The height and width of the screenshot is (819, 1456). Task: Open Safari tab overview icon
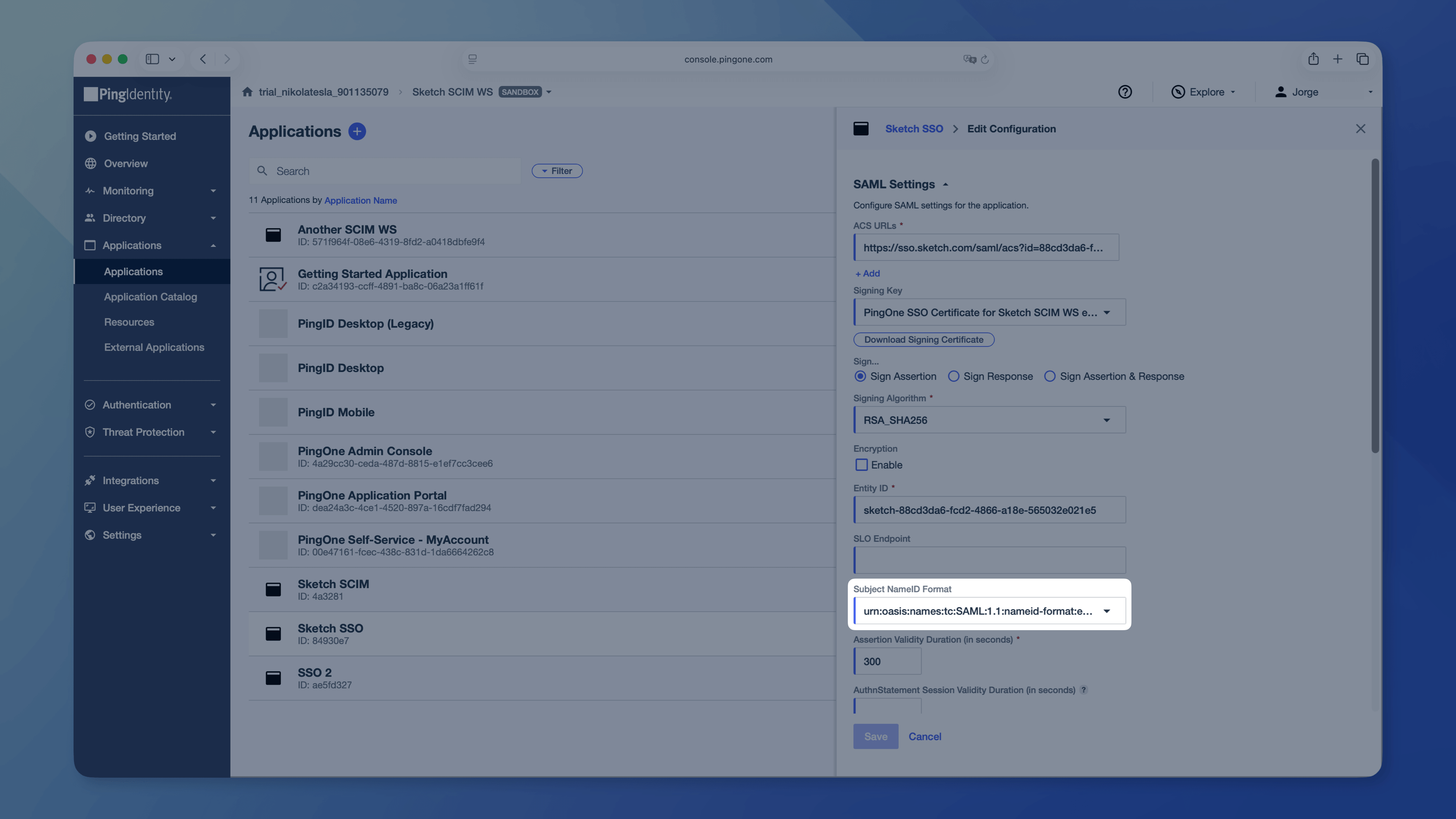[x=1362, y=59]
